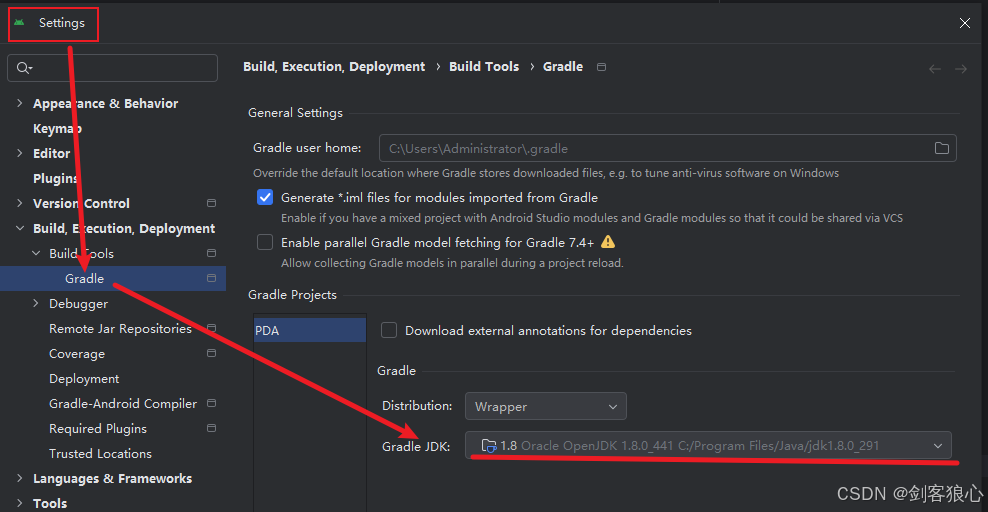Click the forward navigation arrow in settings header
The image size is (988, 512).
(961, 69)
